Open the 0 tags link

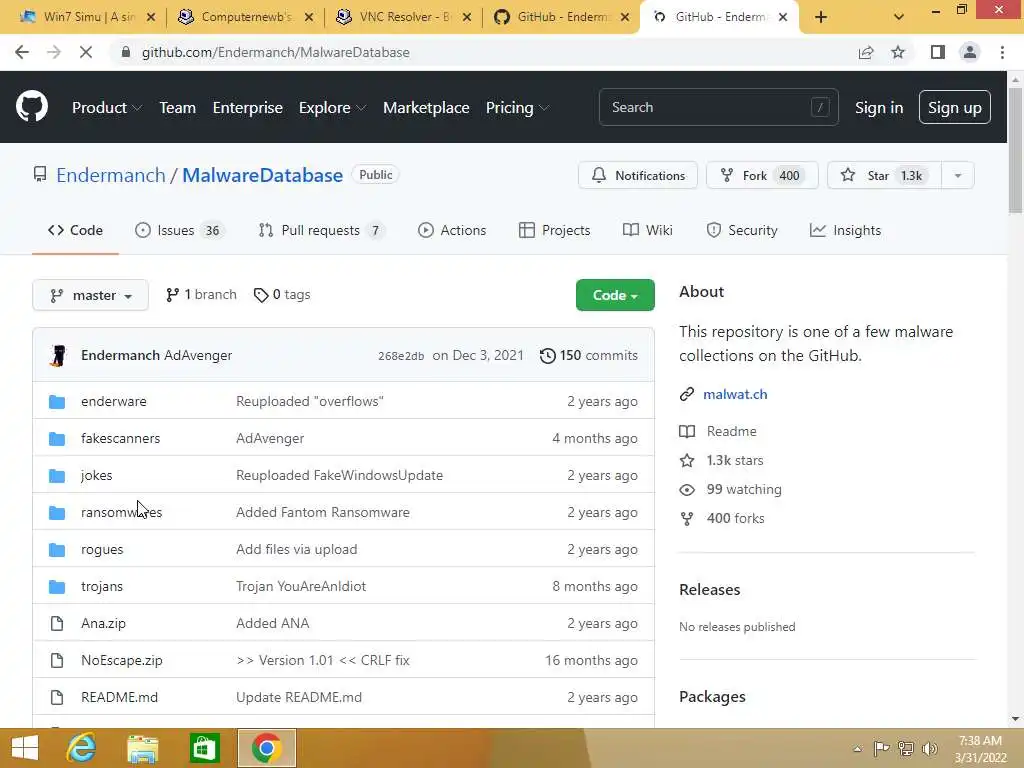282,295
